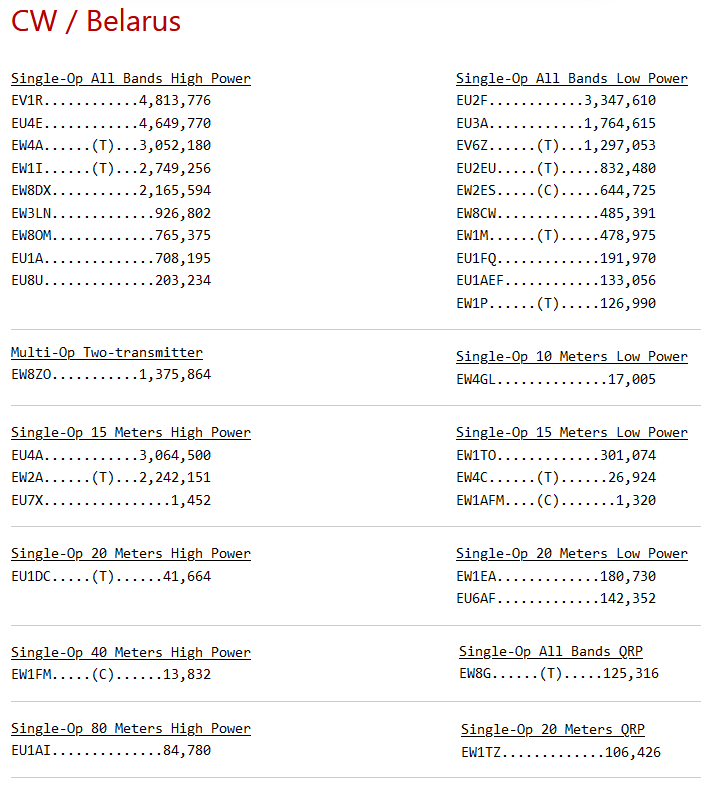Click the Single-Op All Bands Low Power heading
701x786 pixels.
(x=571, y=78)
